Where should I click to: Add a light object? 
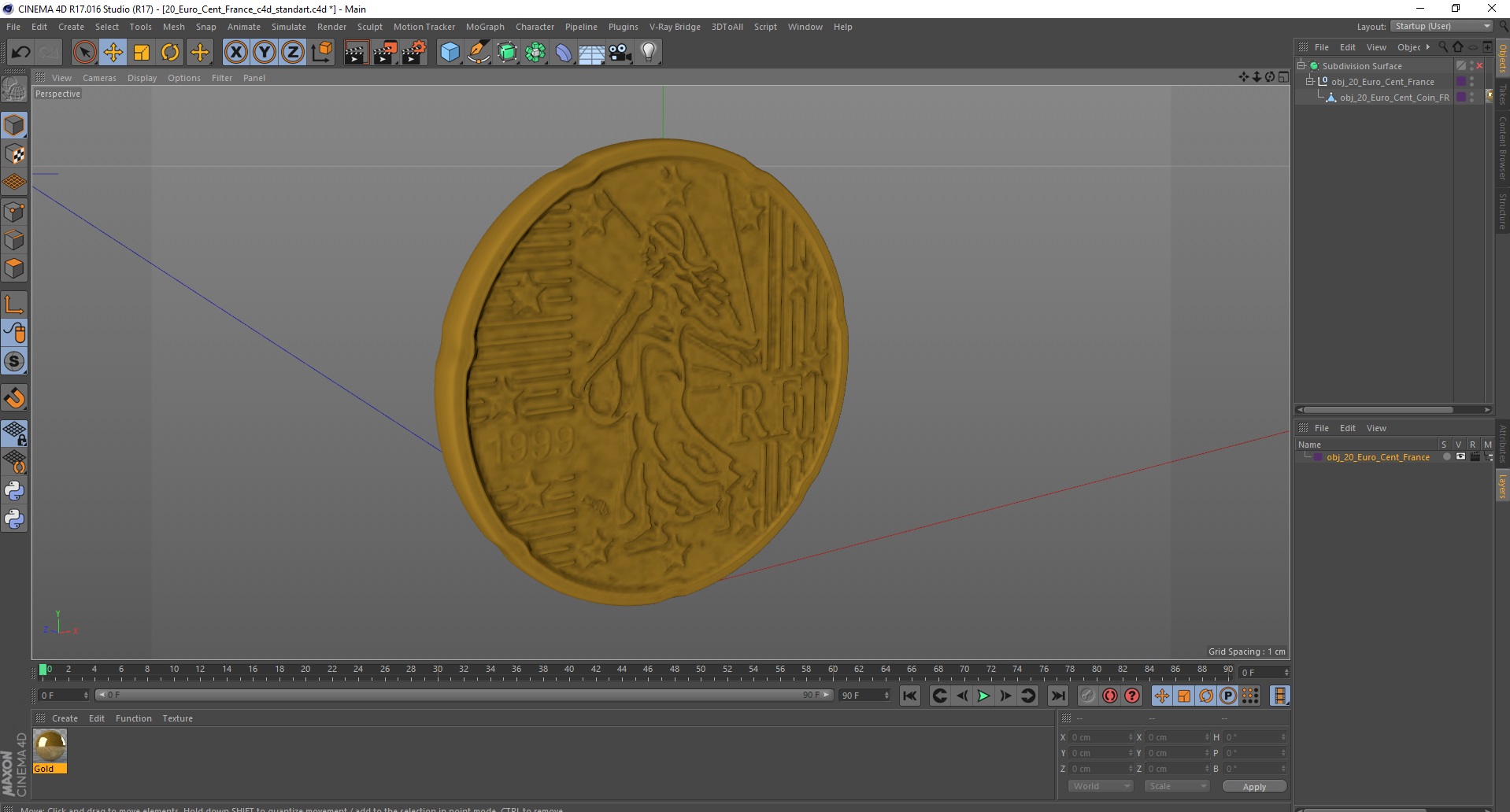coord(648,53)
